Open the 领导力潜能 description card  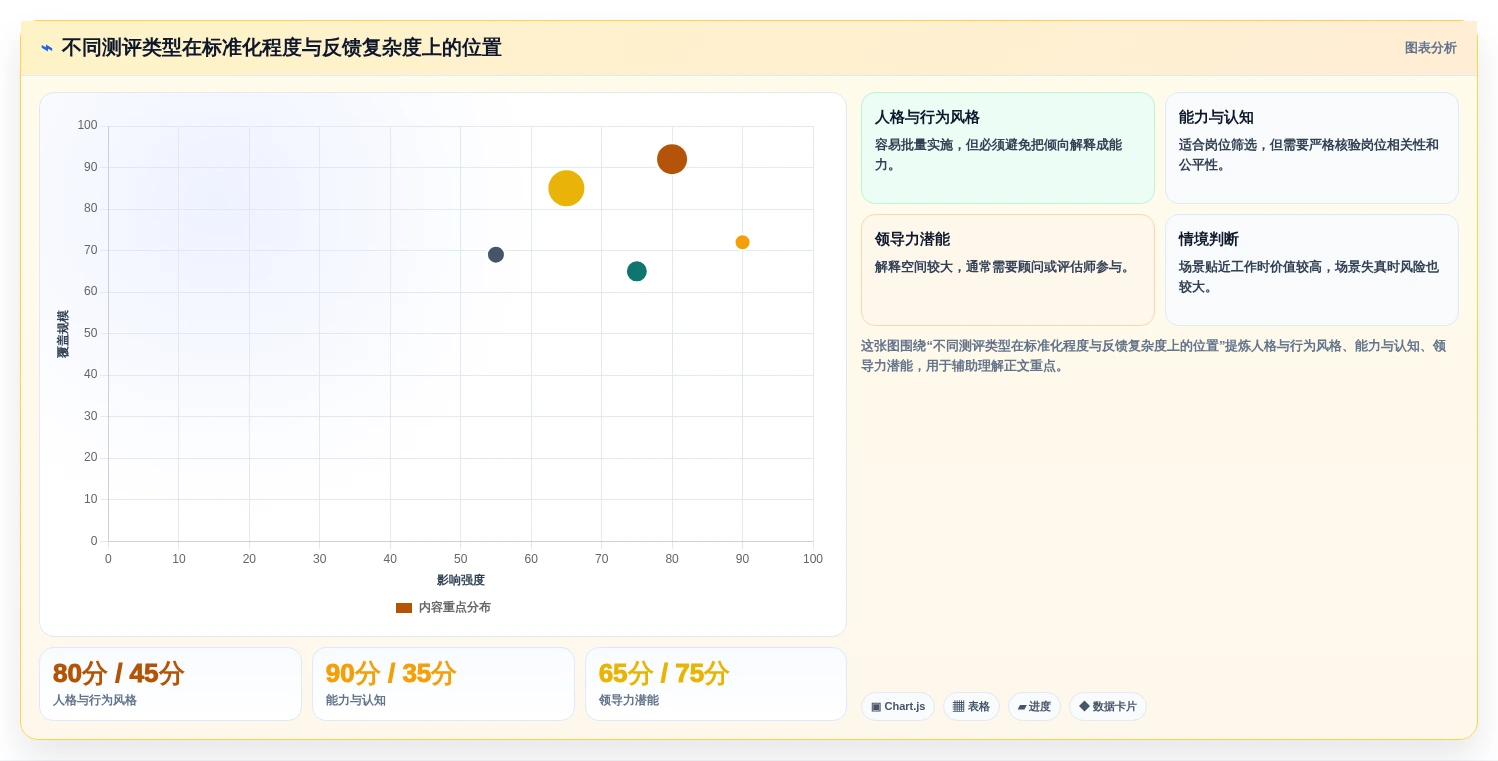(1007, 270)
